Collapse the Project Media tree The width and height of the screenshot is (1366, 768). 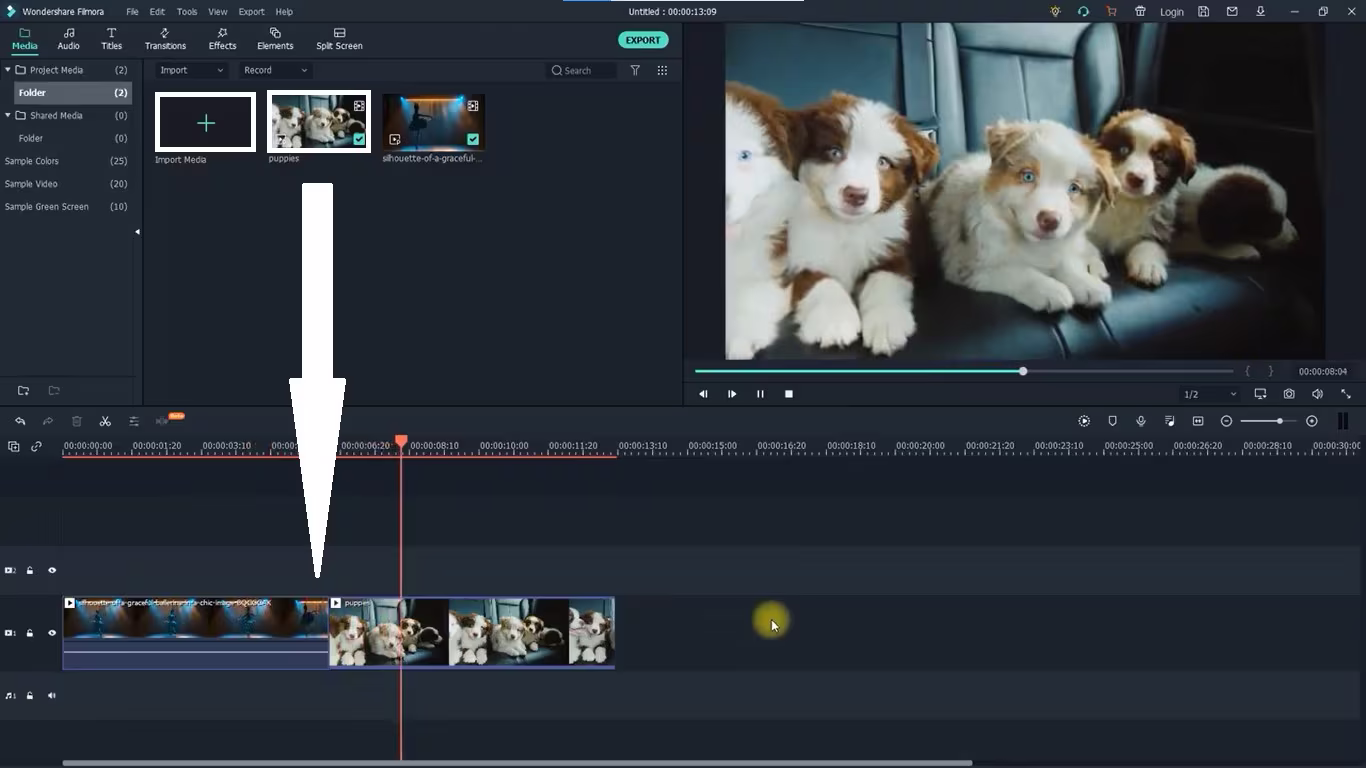pyautogui.click(x=8, y=70)
